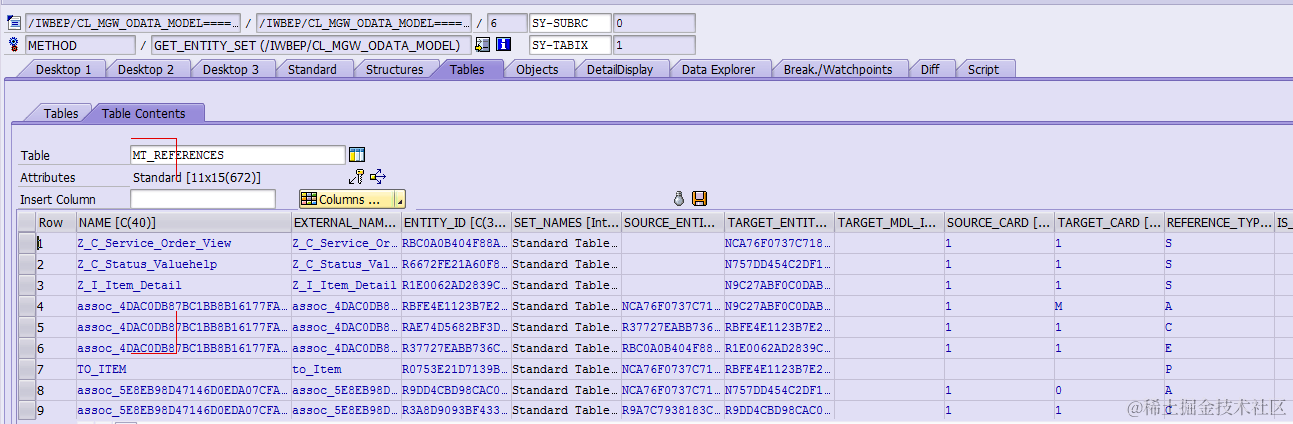The width and height of the screenshot is (1293, 424).
Task: Click the TARGET_CARD column header
Action: [1108, 222]
